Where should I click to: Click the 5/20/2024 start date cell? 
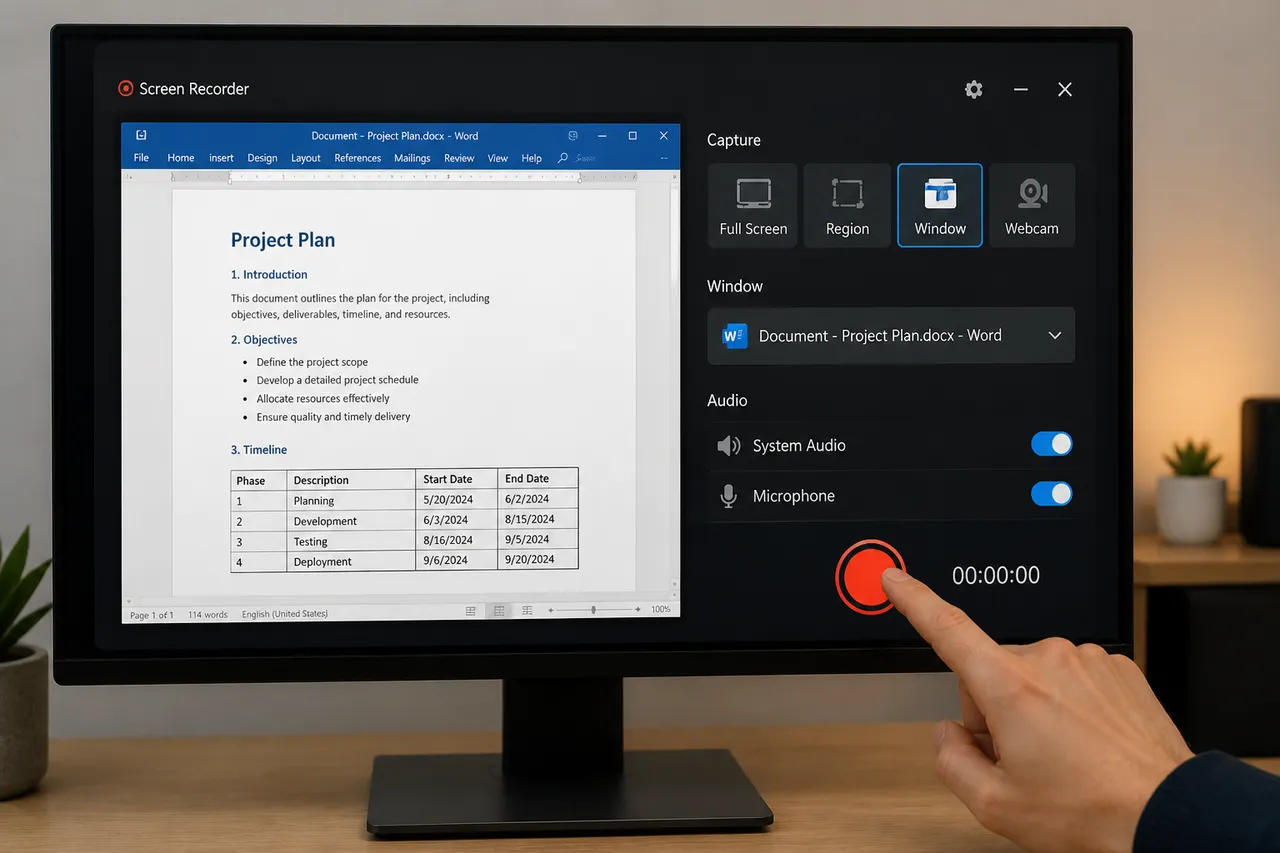tap(457, 499)
